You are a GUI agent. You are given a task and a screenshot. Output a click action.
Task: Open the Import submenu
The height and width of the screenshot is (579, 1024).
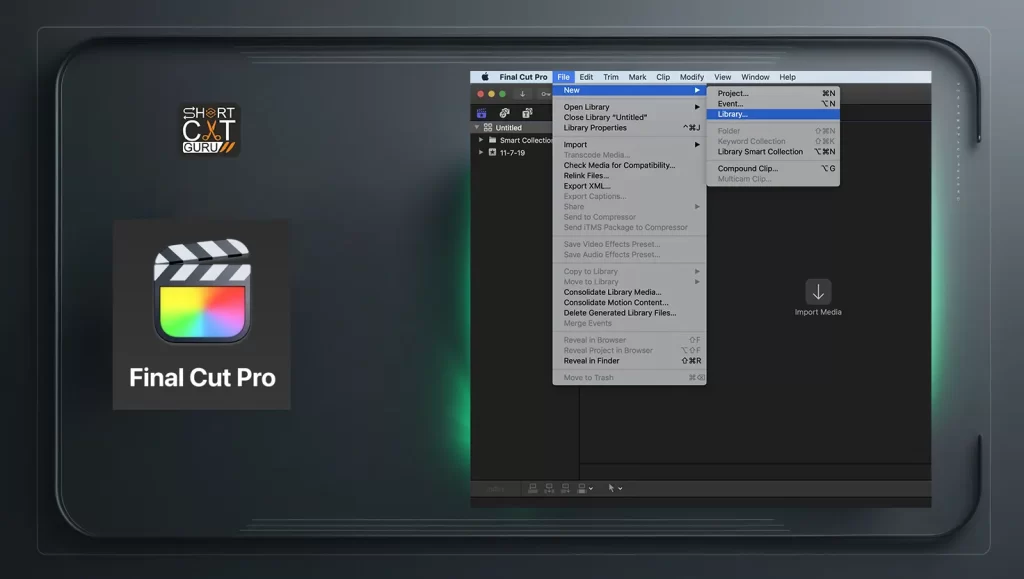coord(630,145)
